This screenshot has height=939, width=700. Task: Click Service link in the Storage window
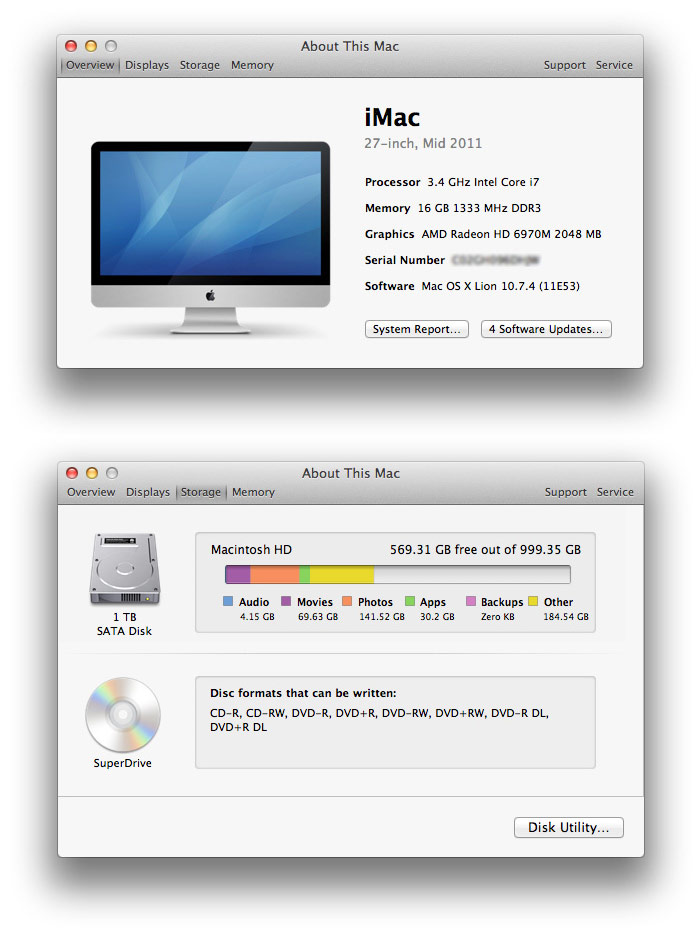click(615, 492)
